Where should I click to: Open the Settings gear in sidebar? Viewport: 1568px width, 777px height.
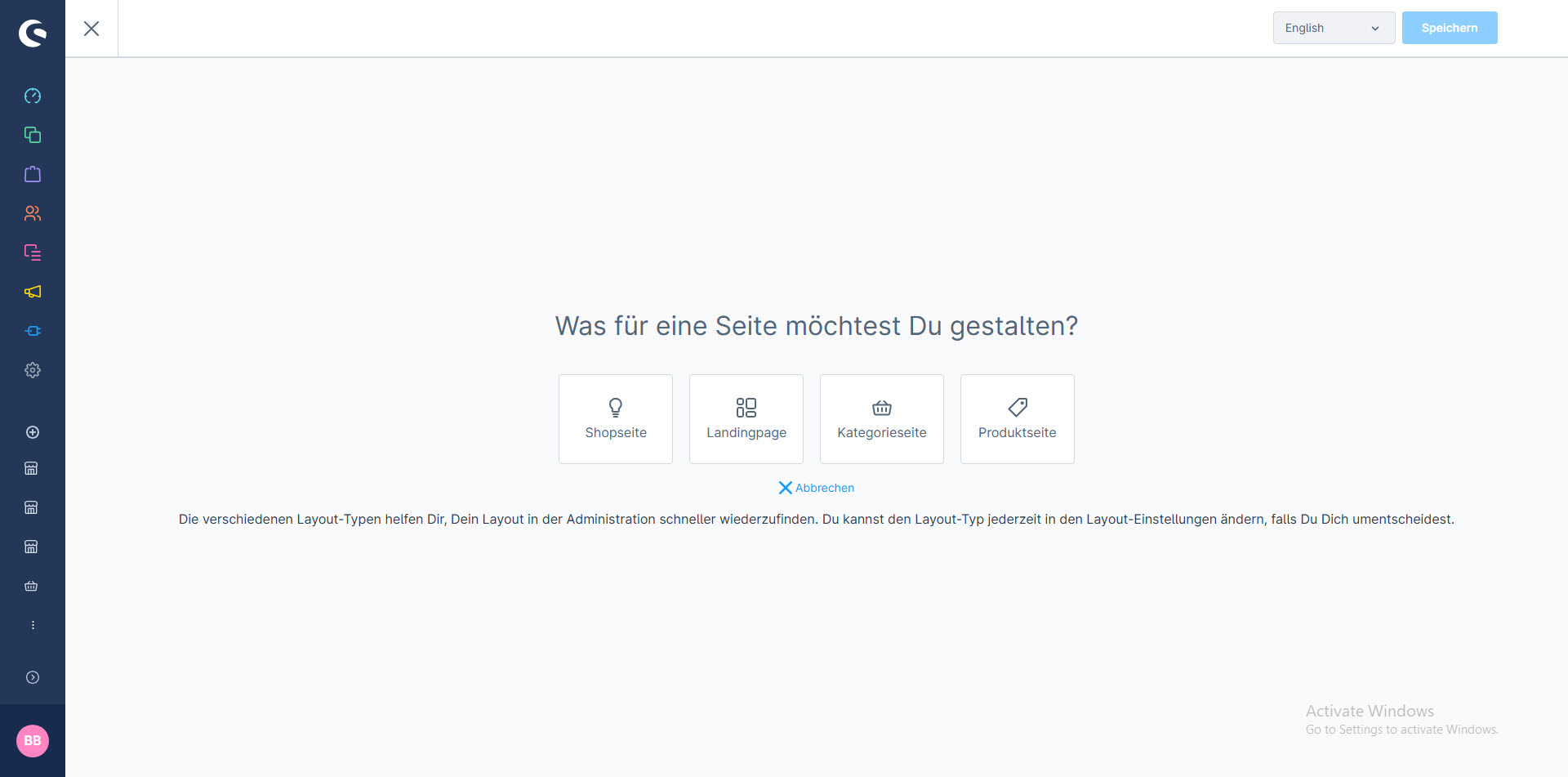tap(33, 370)
